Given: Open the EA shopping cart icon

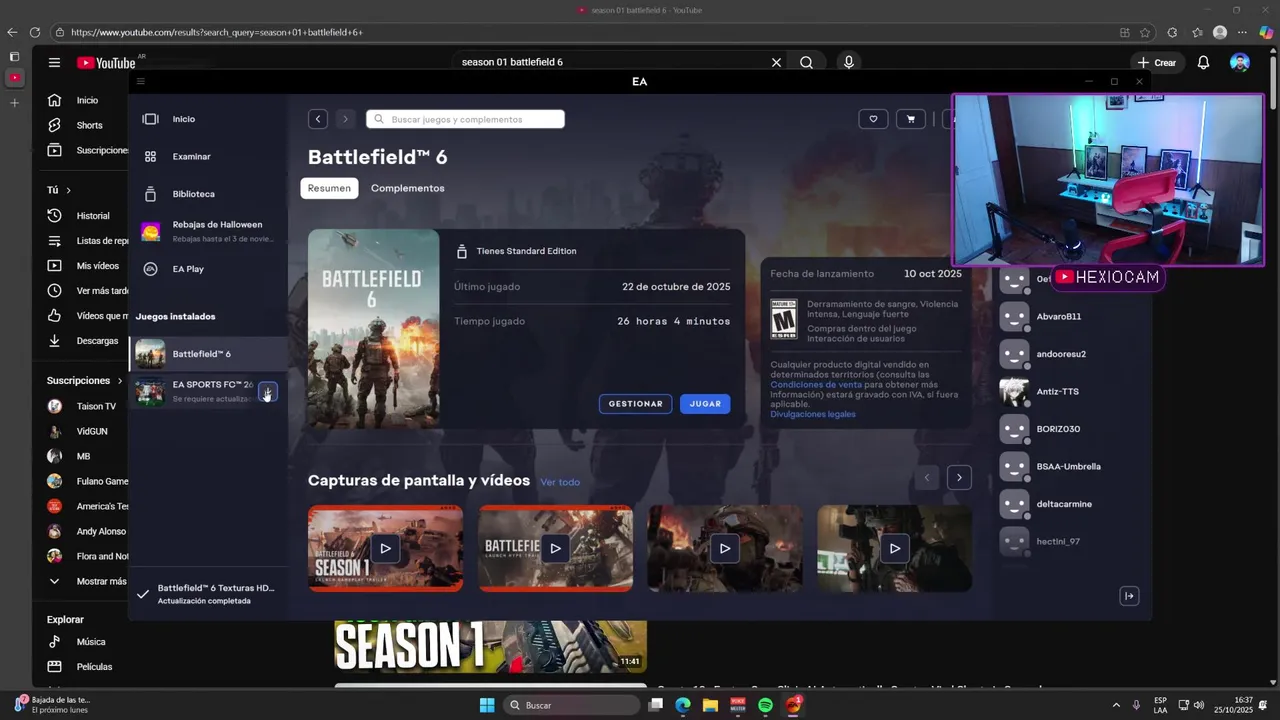Looking at the screenshot, I should click(910, 119).
